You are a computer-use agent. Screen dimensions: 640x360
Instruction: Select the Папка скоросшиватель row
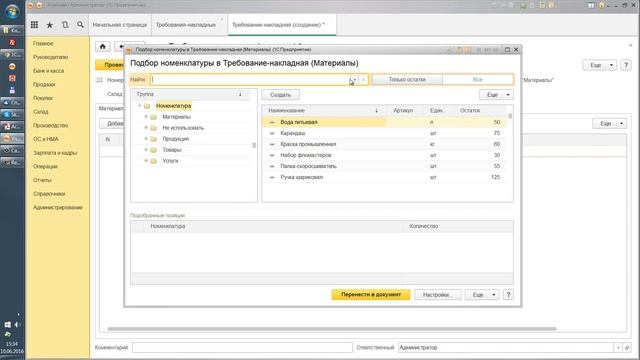384,167
